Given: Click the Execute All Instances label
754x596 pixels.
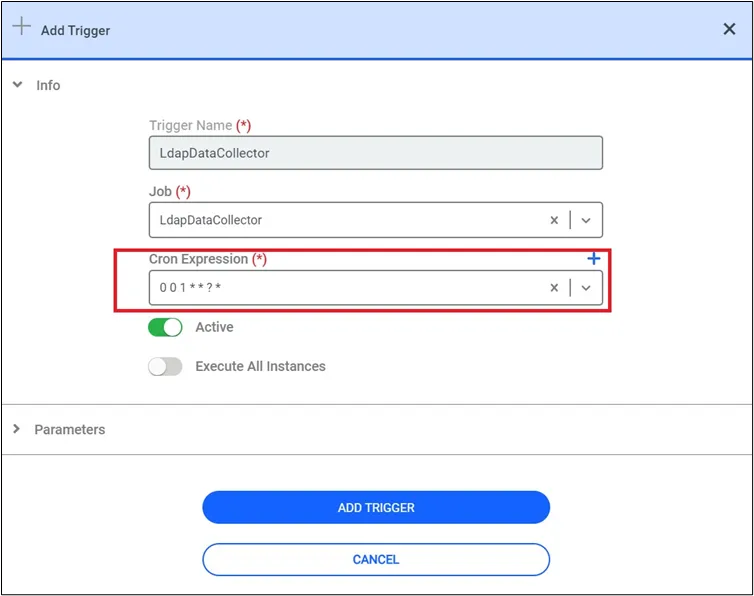Looking at the screenshot, I should tap(260, 367).
